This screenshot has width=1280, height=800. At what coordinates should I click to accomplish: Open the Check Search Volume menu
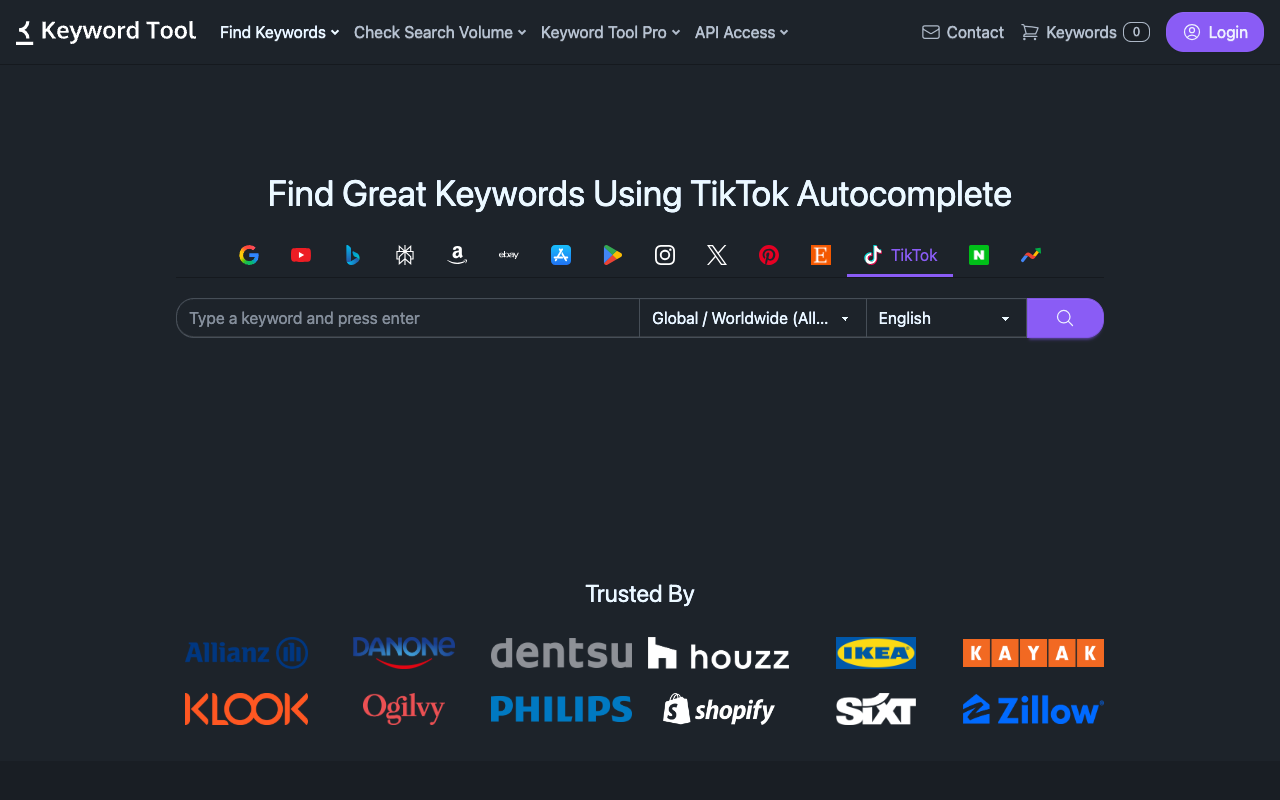(x=439, y=32)
